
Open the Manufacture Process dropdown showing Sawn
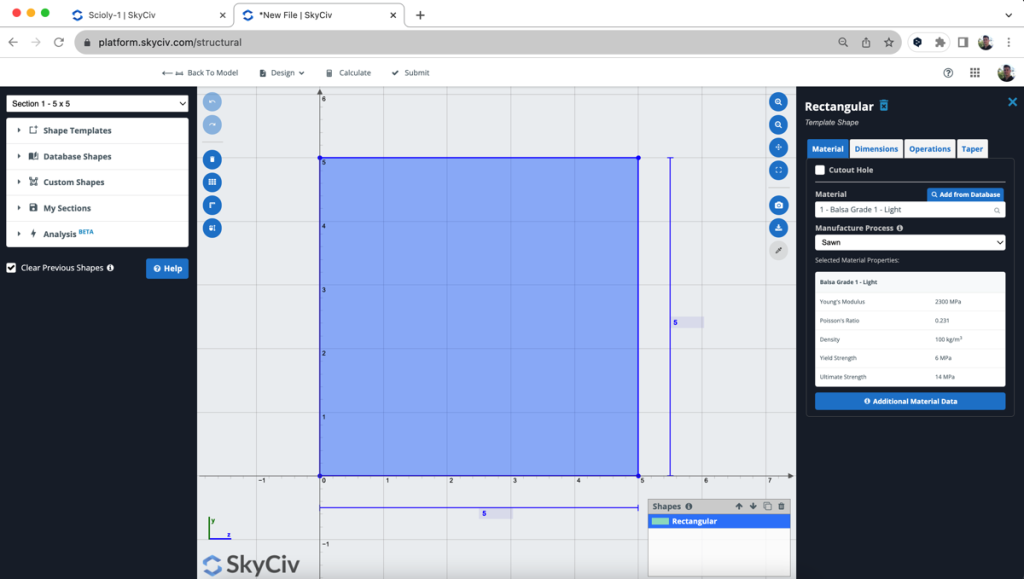909,242
